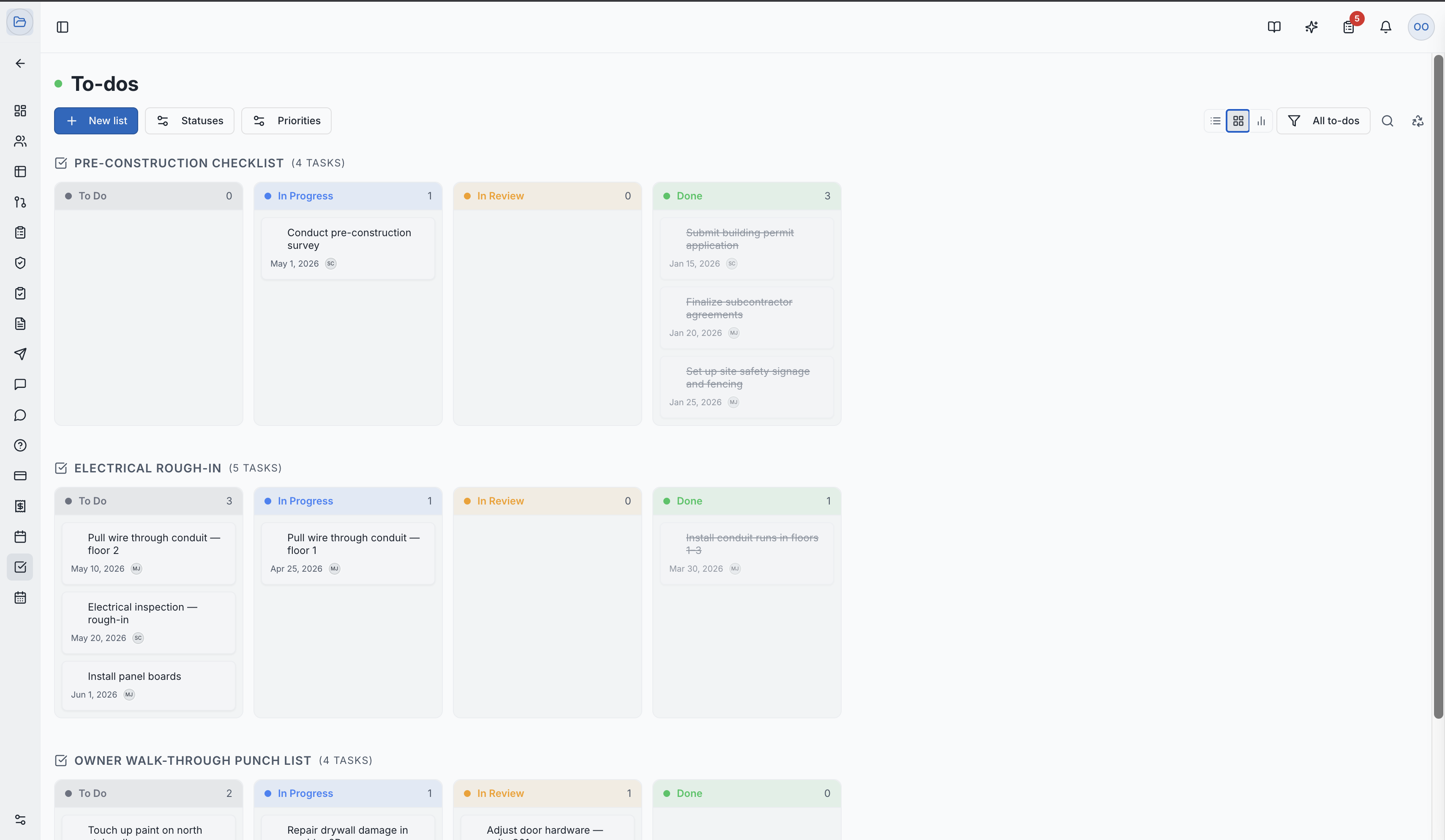Open the help question mark icon
This screenshot has width=1445, height=840.
click(x=20, y=445)
